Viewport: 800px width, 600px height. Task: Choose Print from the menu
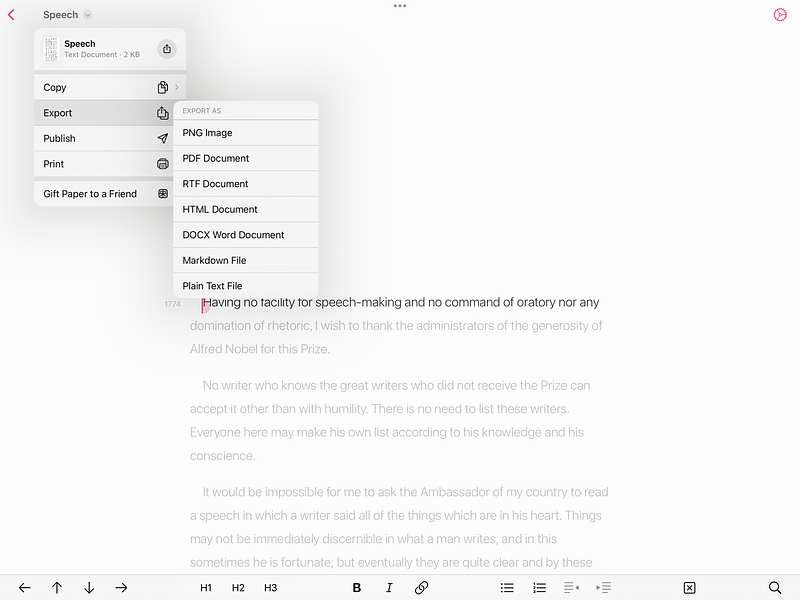pos(104,164)
